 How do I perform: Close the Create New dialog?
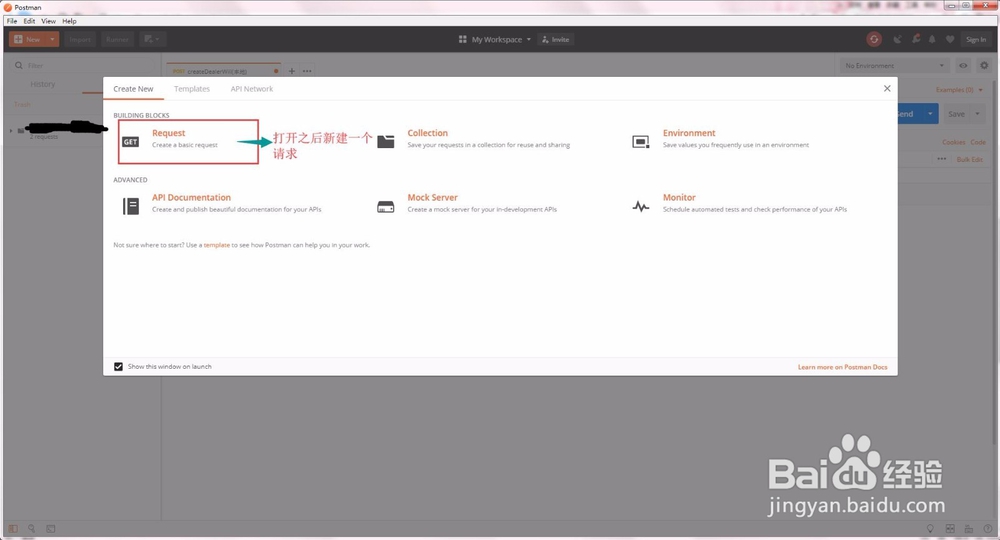[886, 89]
